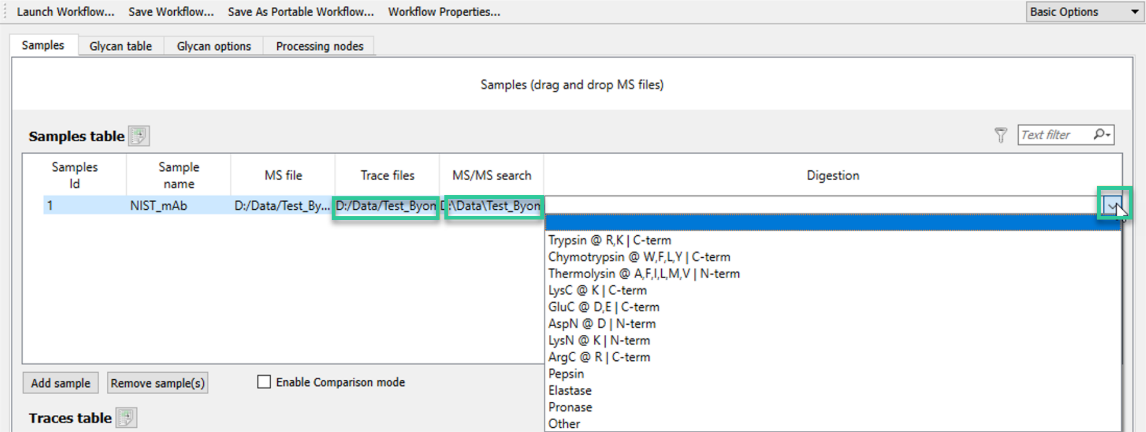Click the MS/MS search cell for NIST_mAb
1146x432 pixels.
pos(492,207)
